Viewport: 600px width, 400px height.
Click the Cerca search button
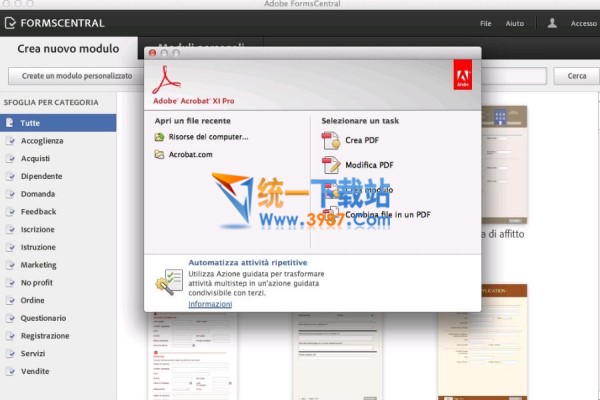577,76
